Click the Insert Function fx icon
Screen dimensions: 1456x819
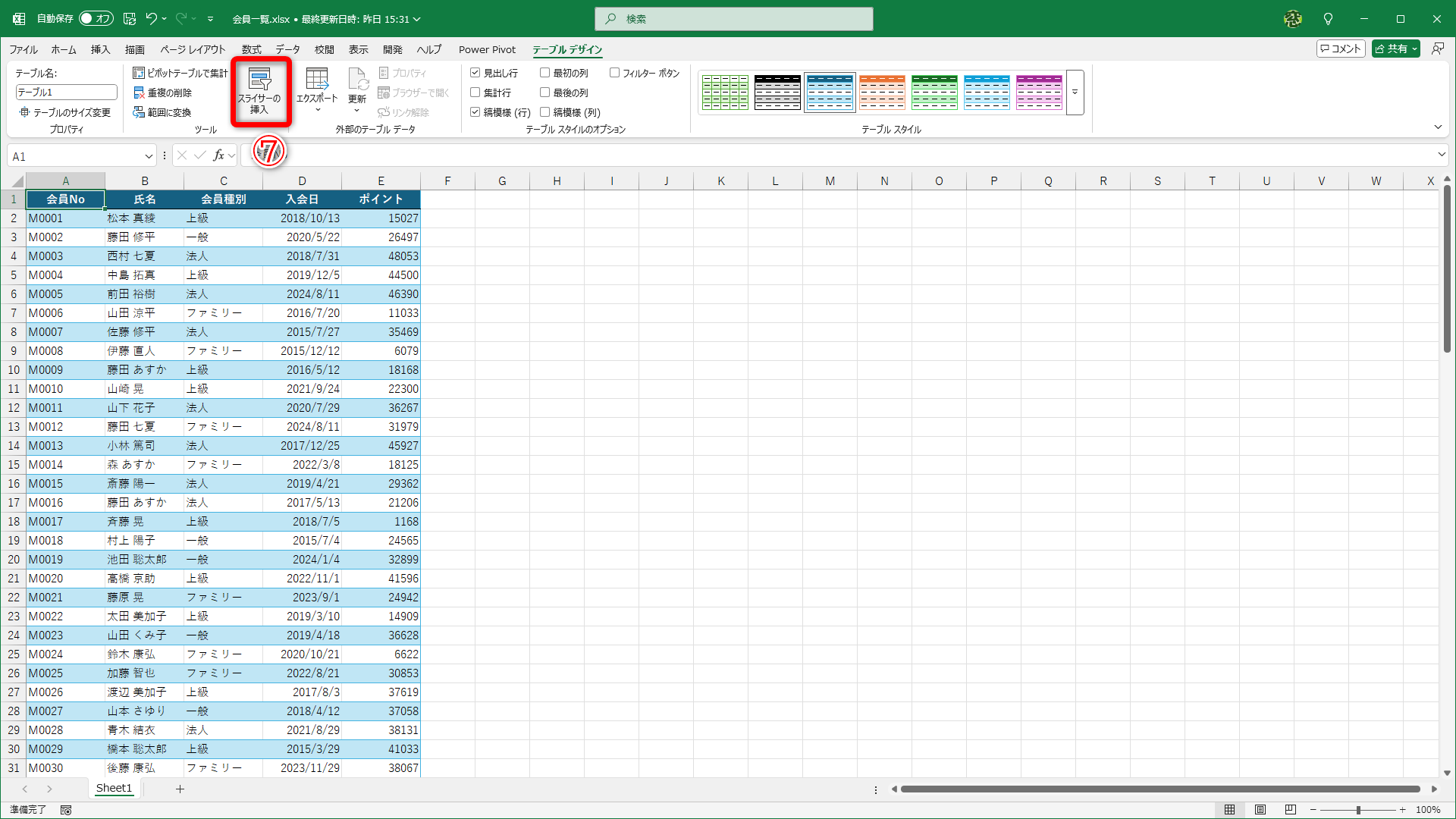(x=218, y=155)
